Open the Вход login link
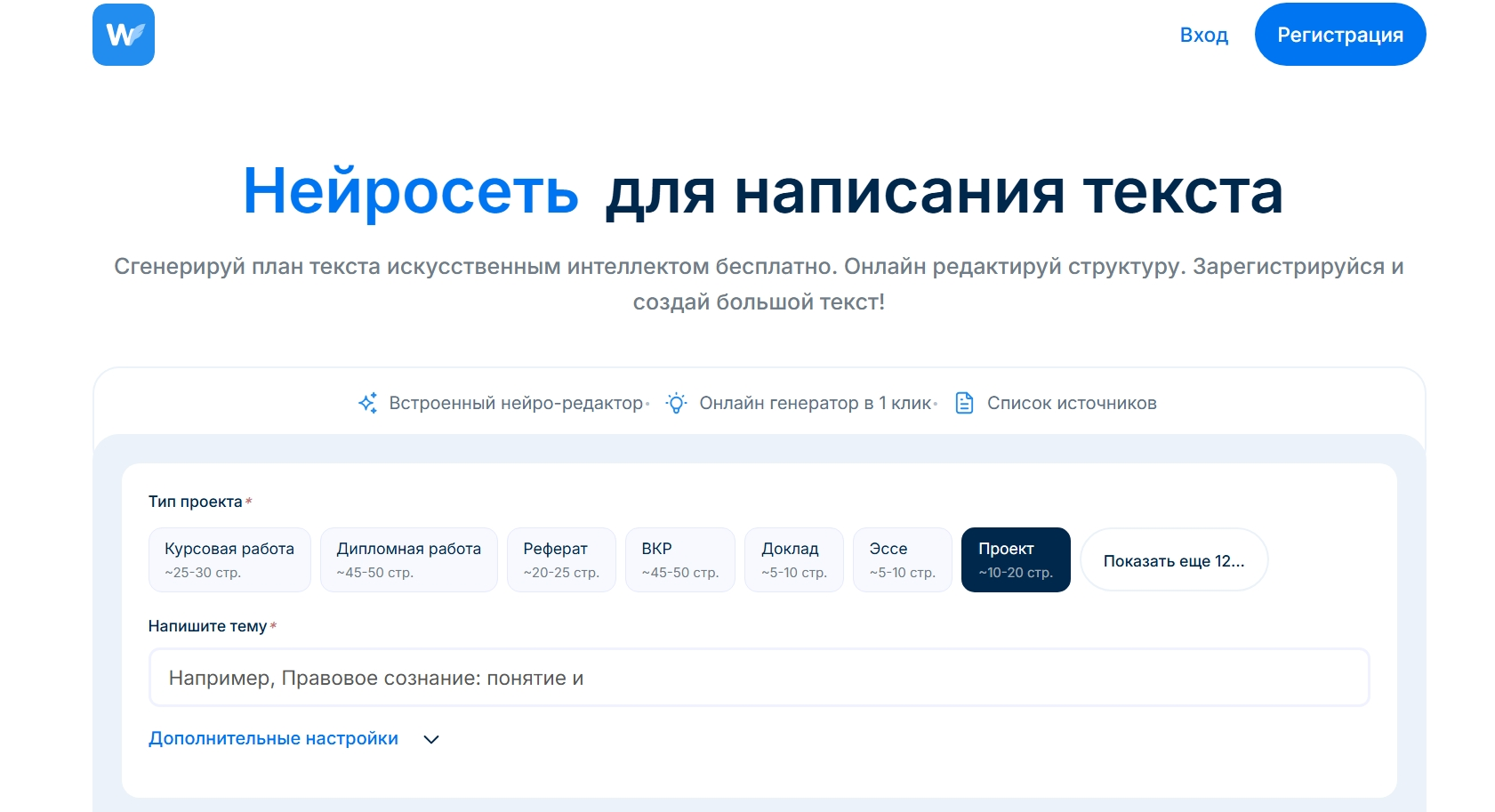 [x=1203, y=35]
